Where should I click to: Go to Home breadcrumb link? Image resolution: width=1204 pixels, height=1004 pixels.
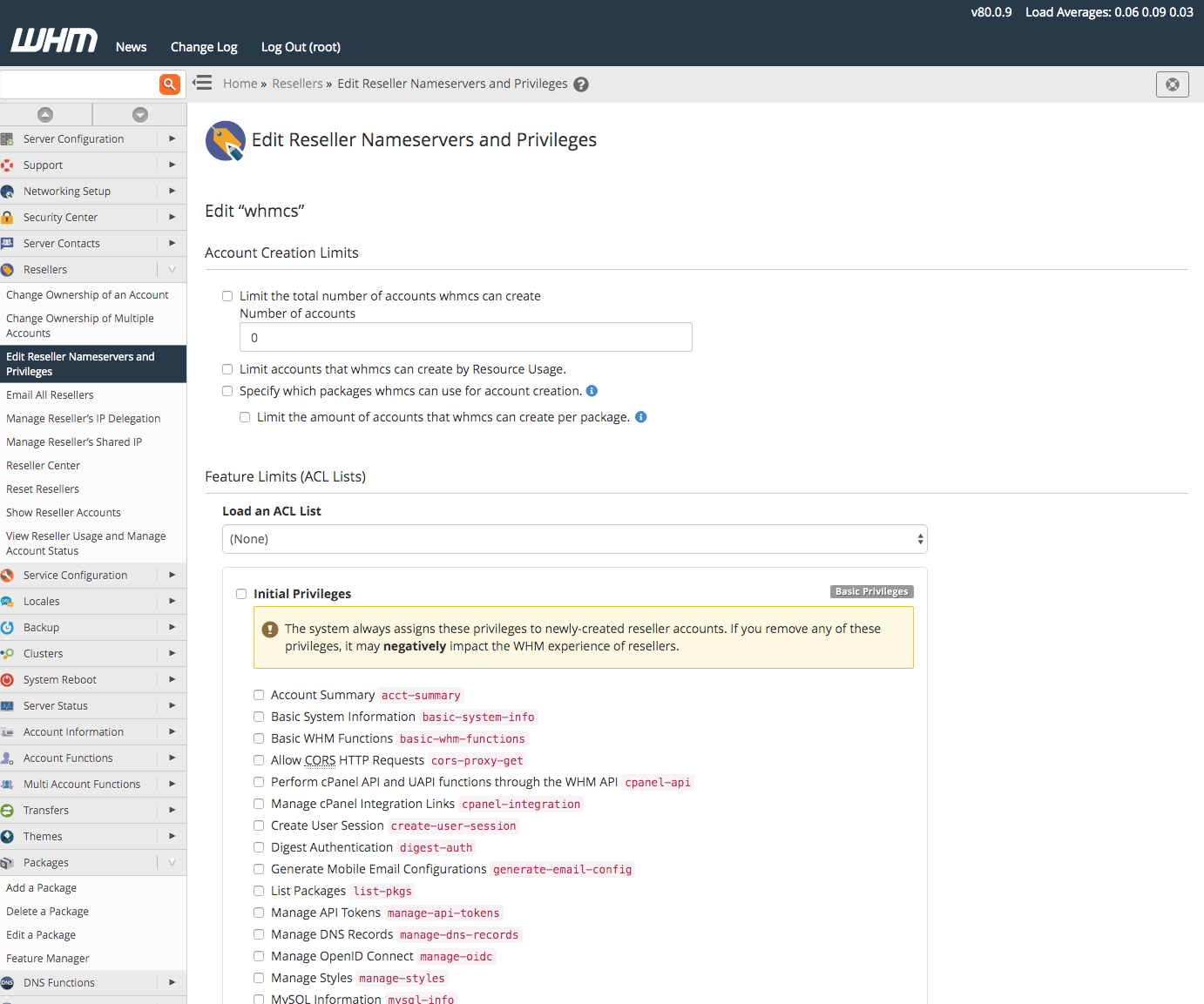[x=240, y=84]
